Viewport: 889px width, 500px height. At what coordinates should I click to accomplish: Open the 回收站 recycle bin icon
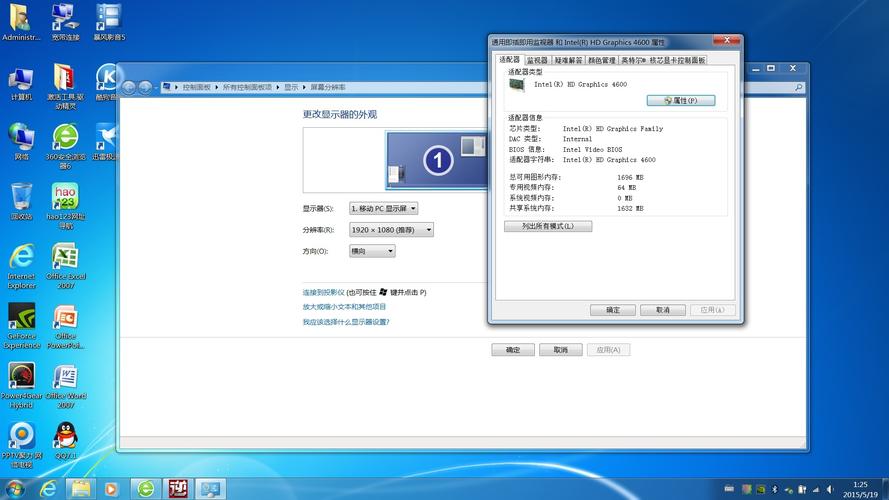pyautogui.click(x=21, y=202)
